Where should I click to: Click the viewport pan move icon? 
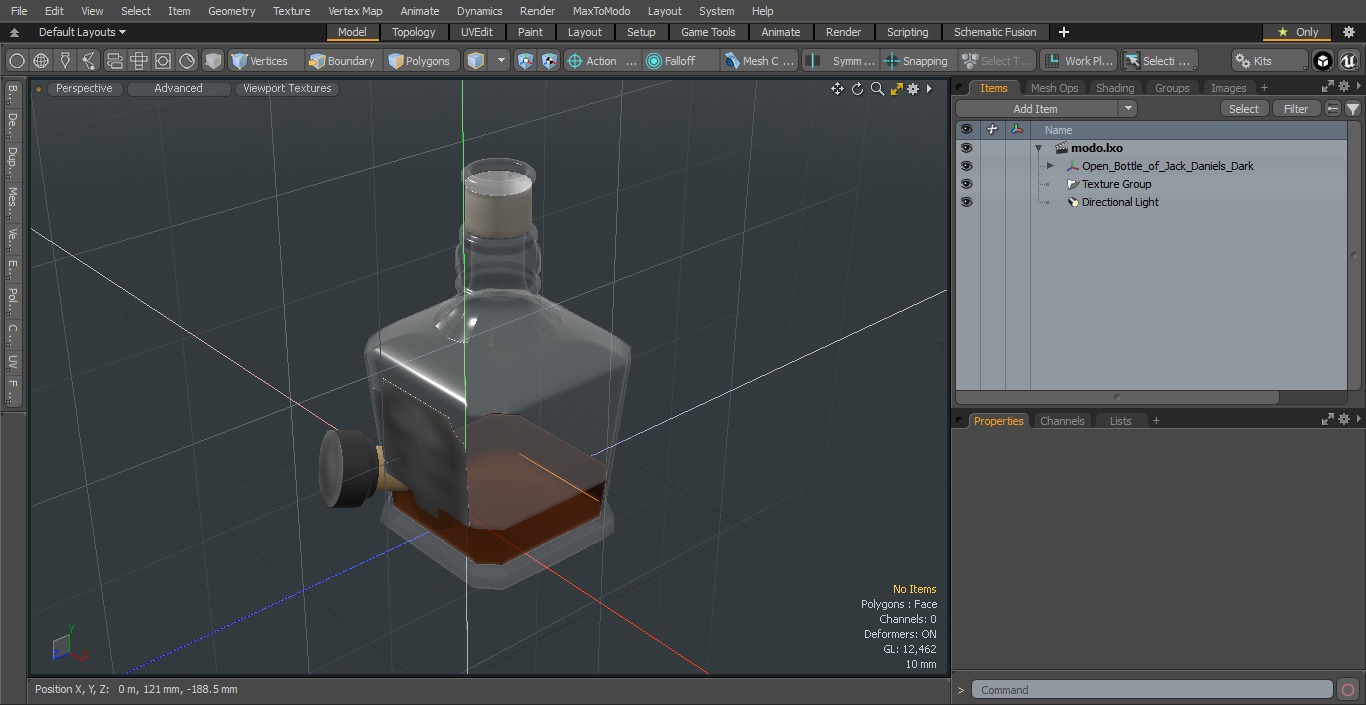point(837,89)
